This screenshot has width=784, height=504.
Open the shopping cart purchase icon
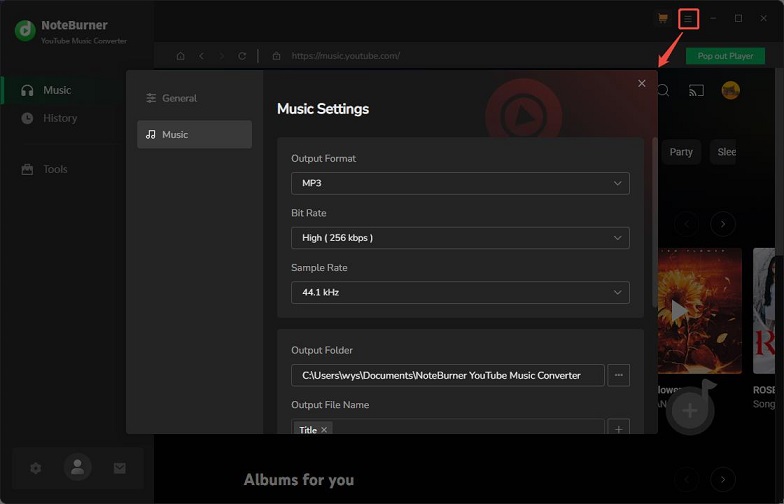pos(663,18)
